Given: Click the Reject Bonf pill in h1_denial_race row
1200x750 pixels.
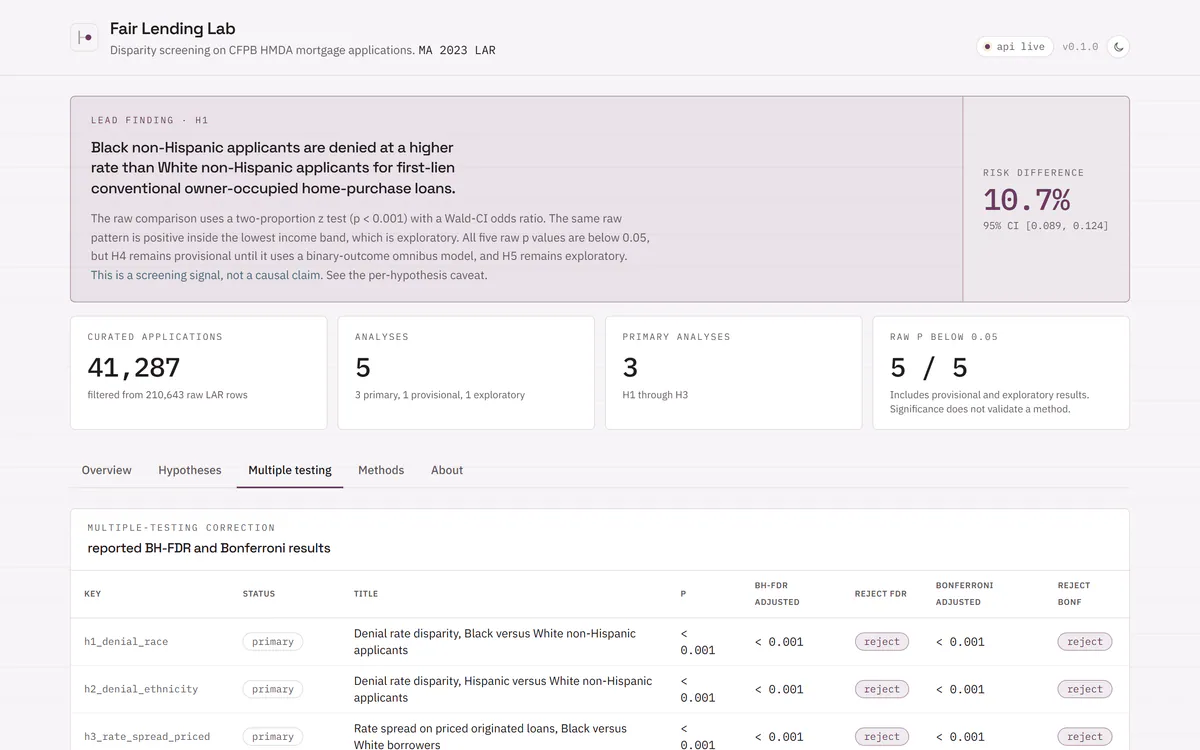Looking at the screenshot, I should [x=1085, y=642].
